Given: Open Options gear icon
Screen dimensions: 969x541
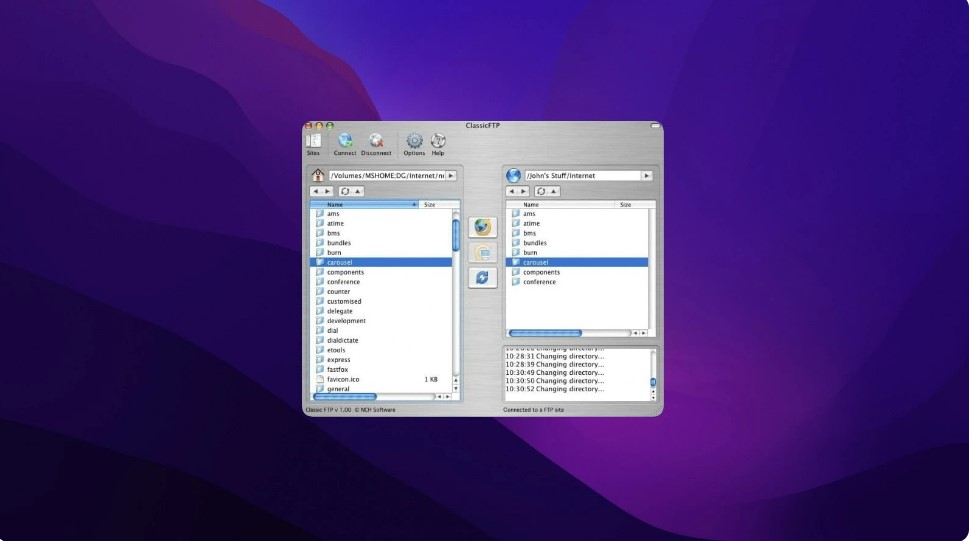Looking at the screenshot, I should coord(414,144).
